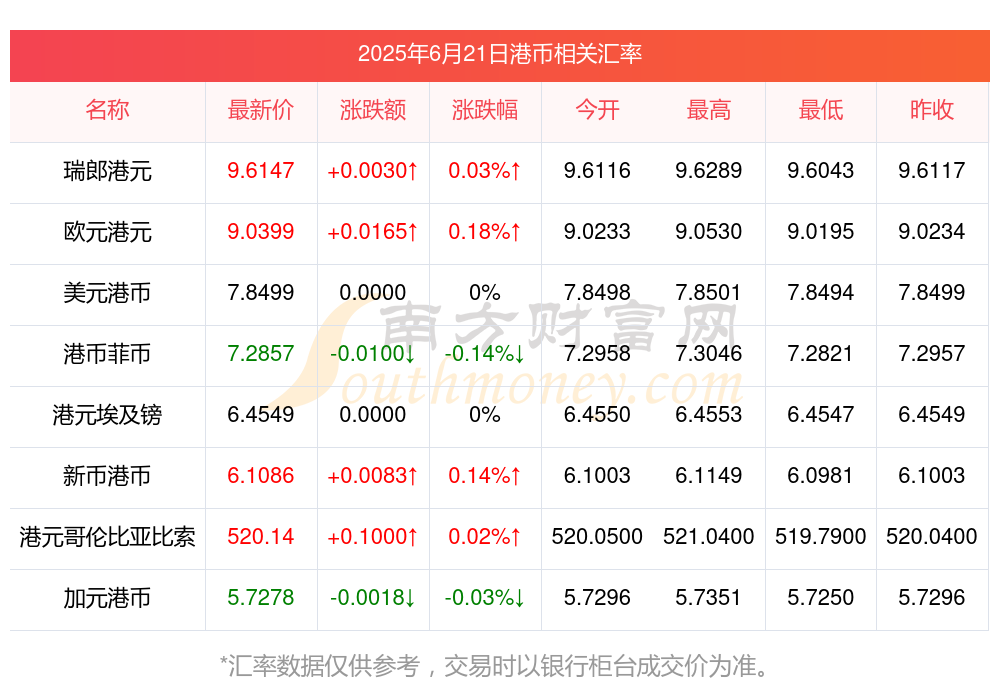Click the previous close 9.6117

tap(932, 170)
